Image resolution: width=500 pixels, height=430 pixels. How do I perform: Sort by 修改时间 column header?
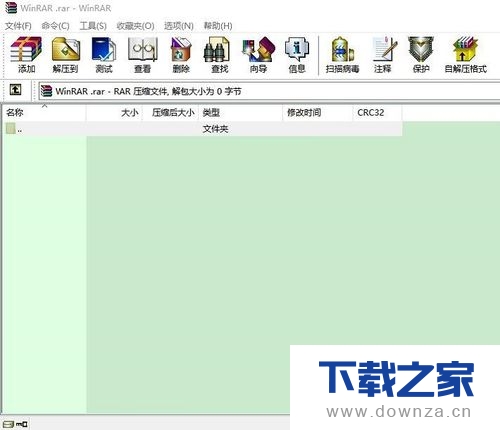coord(317,113)
